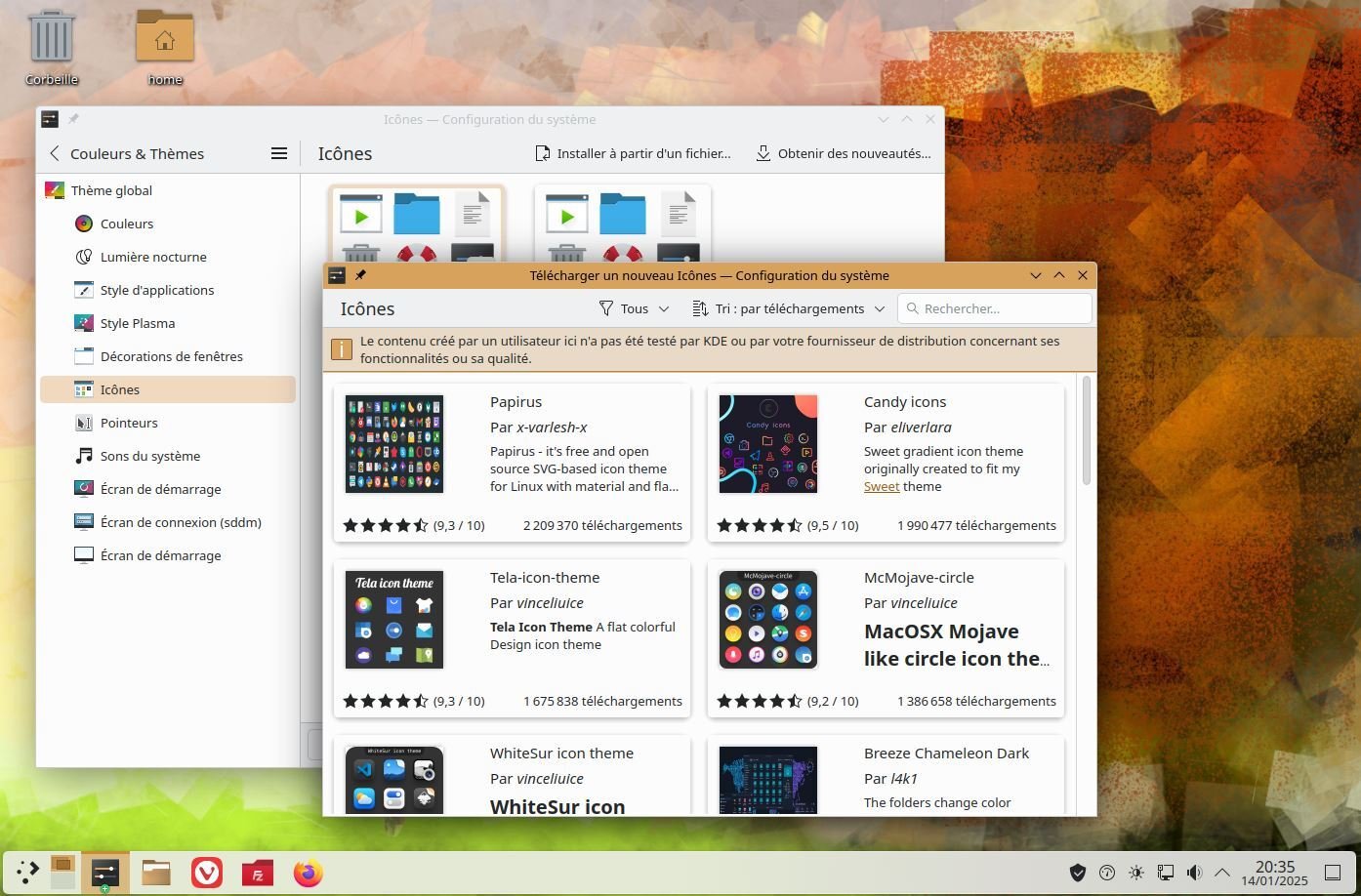Click the Tela-icon-theme title
The width and height of the screenshot is (1361, 896).
pyautogui.click(x=545, y=578)
